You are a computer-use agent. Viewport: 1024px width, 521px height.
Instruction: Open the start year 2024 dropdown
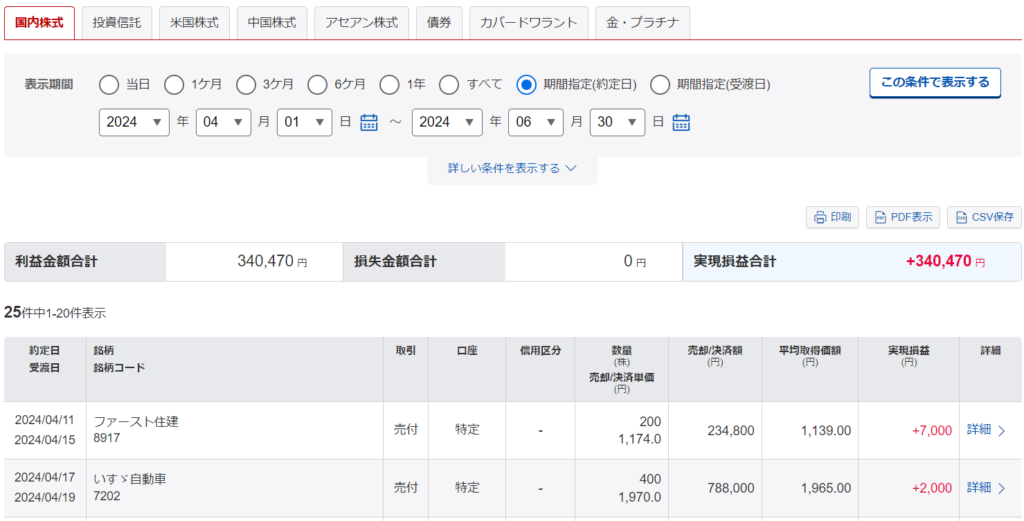coord(135,122)
